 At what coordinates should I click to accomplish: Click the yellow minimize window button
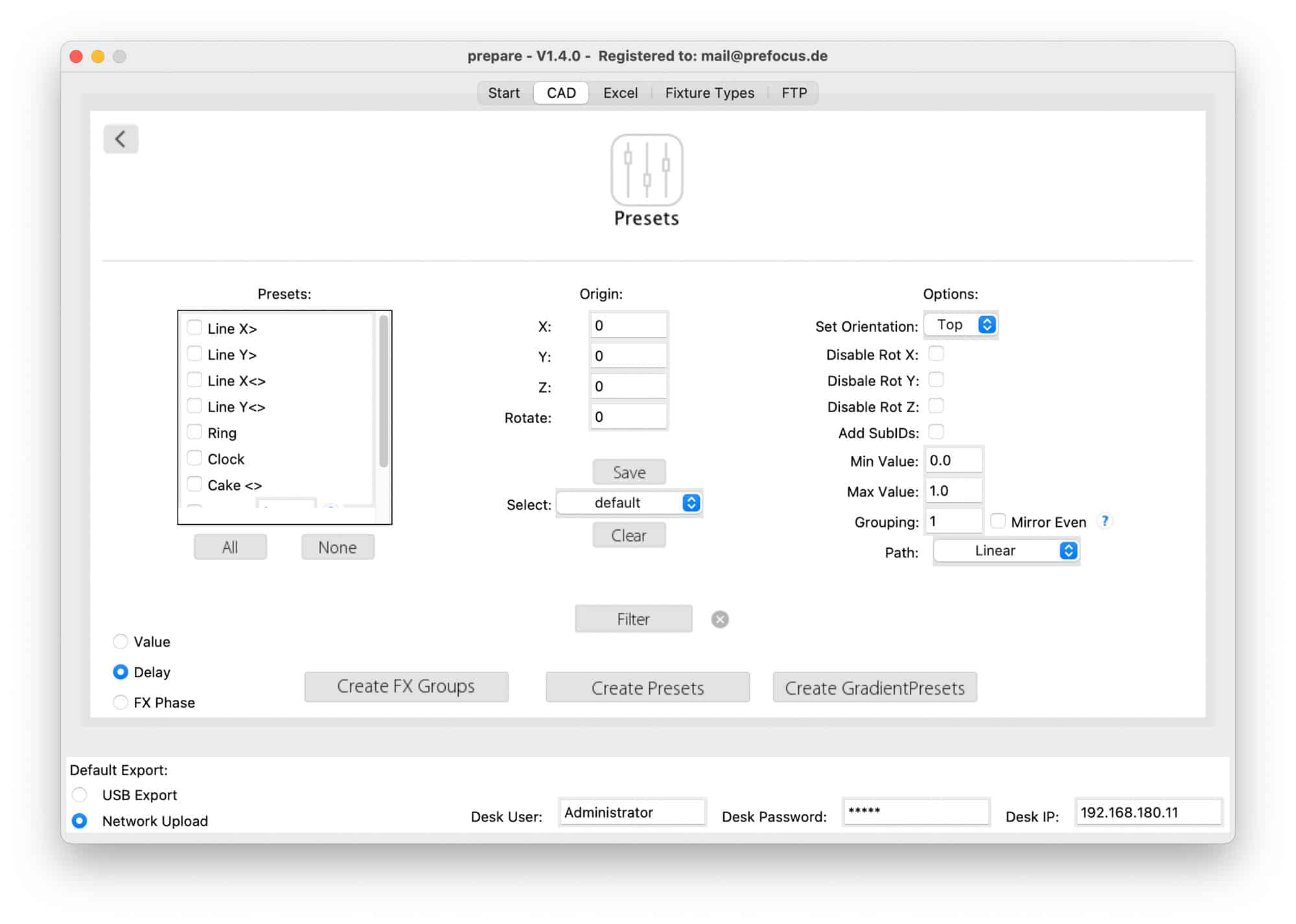pyautogui.click(x=98, y=56)
